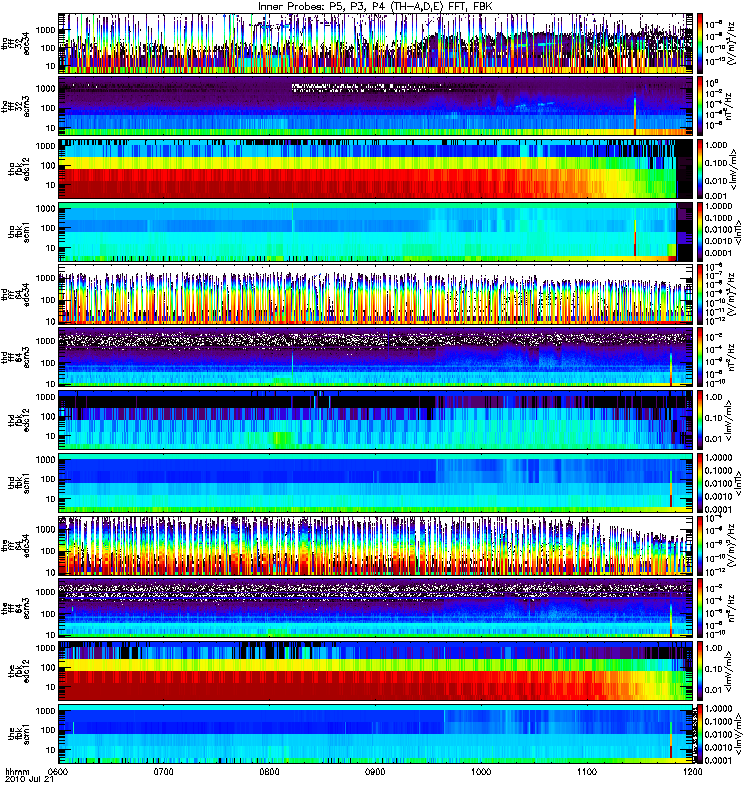
Task: Click the '0800' time axis label
Action: (x=269, y=771)
